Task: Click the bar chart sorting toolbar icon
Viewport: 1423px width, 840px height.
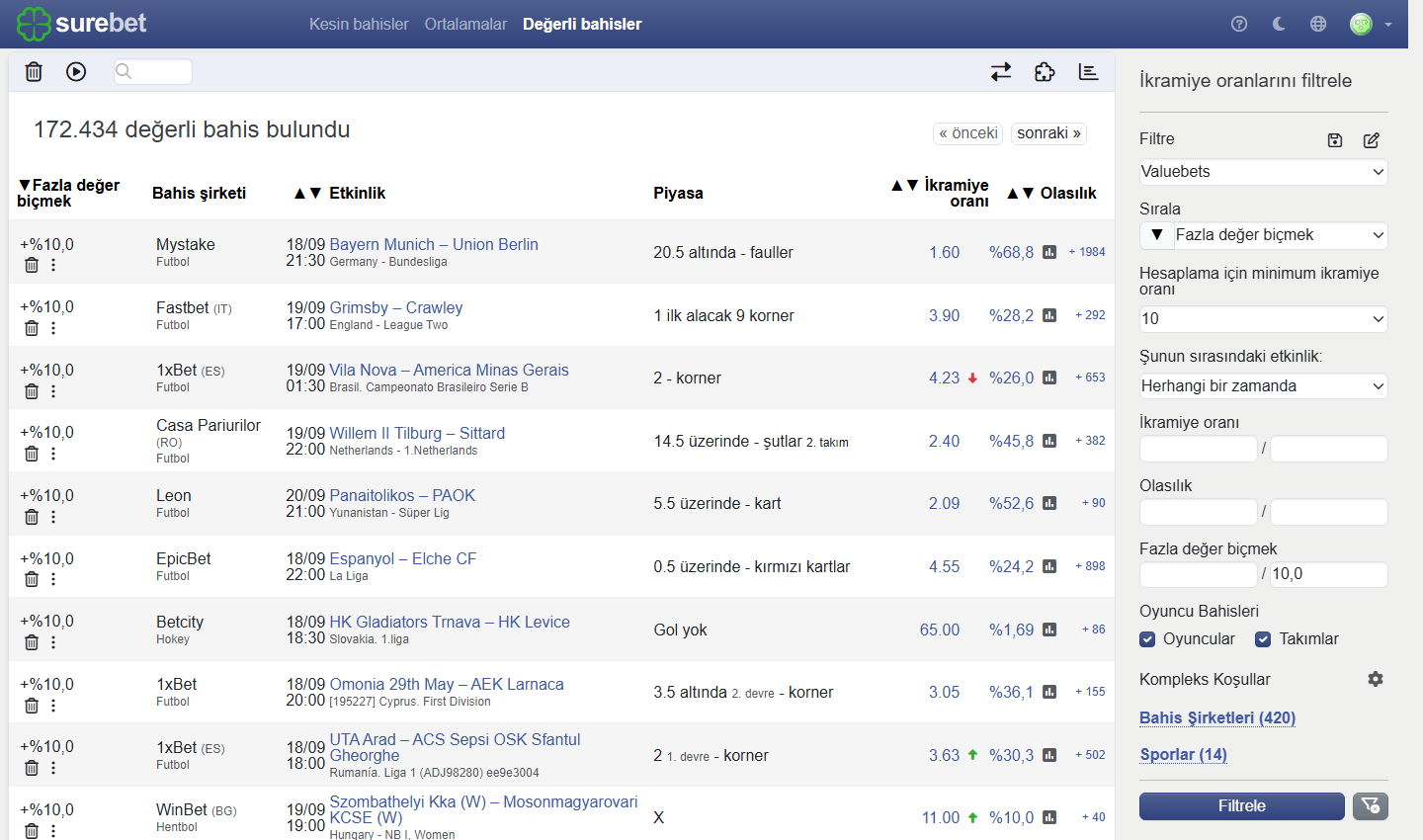Action: point(1088,72)
